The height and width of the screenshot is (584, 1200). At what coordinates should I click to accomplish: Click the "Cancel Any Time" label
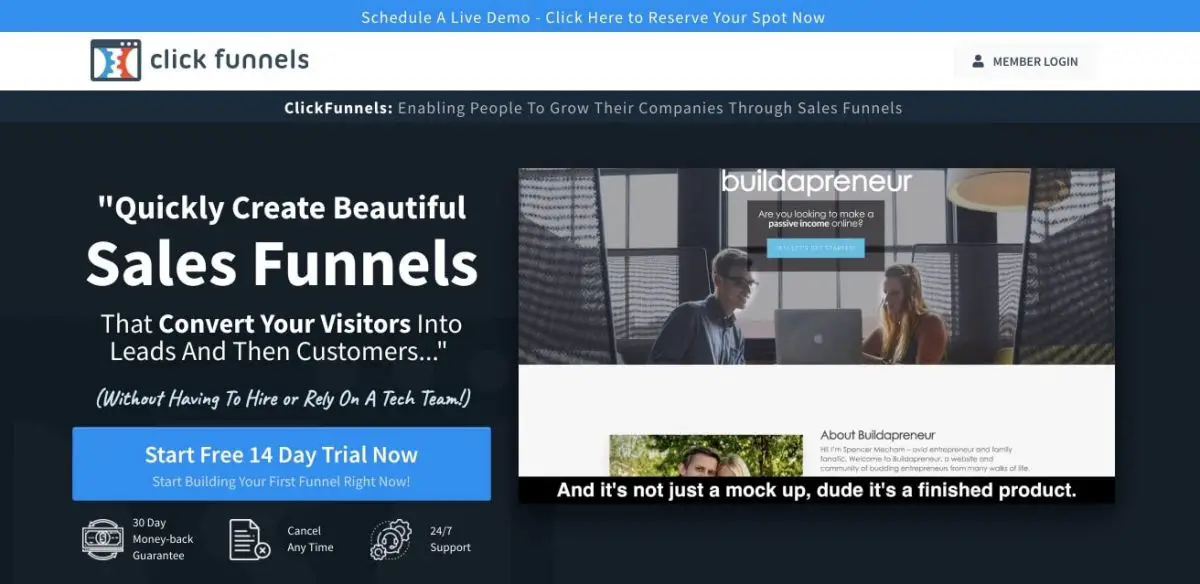310,539
